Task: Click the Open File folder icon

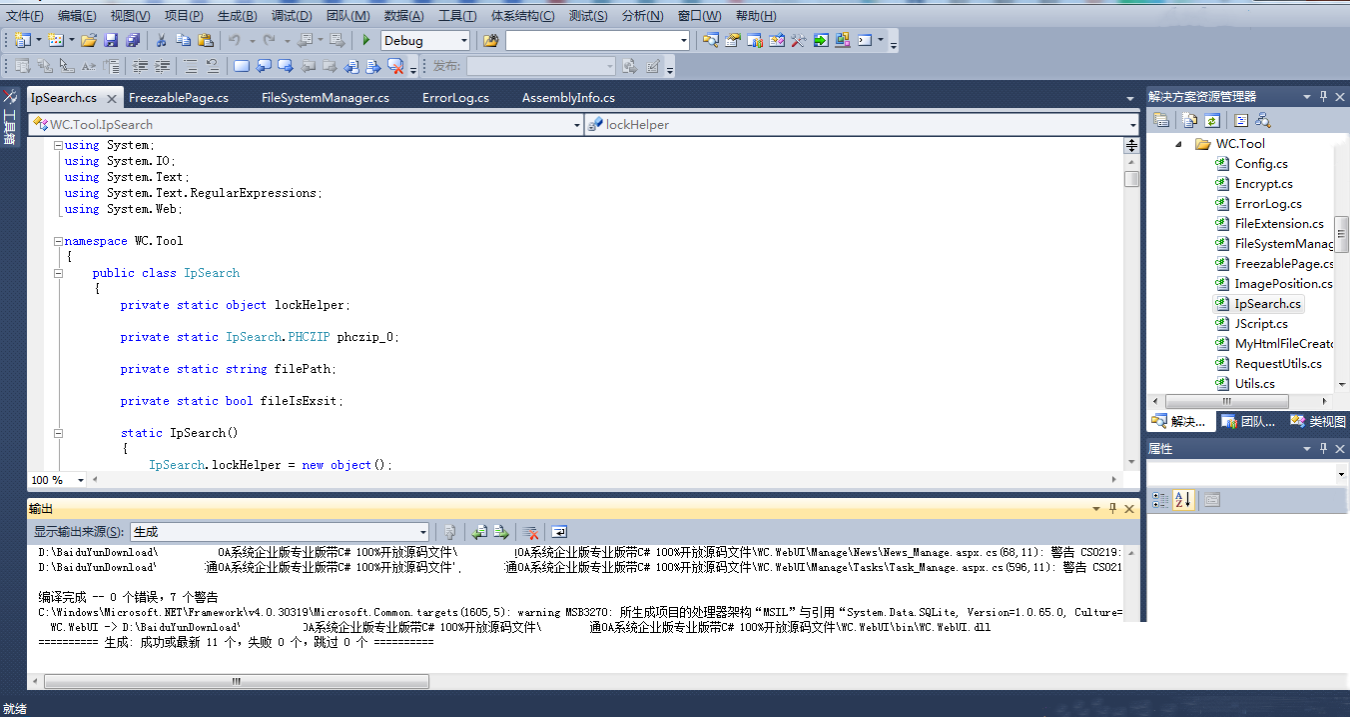Action: pos(89,40)
